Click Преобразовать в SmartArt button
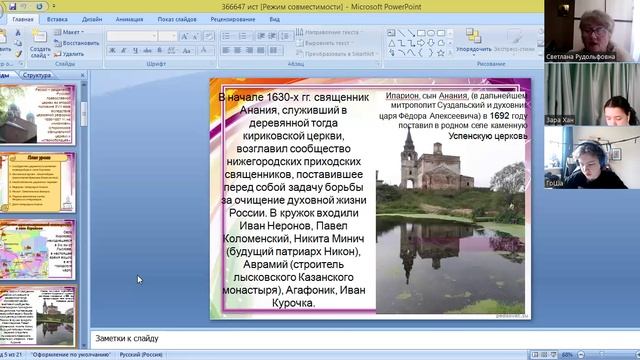Image resolution: width=640 pixels, height=360 pixels. pyautogui.click(x=337, y=53)
